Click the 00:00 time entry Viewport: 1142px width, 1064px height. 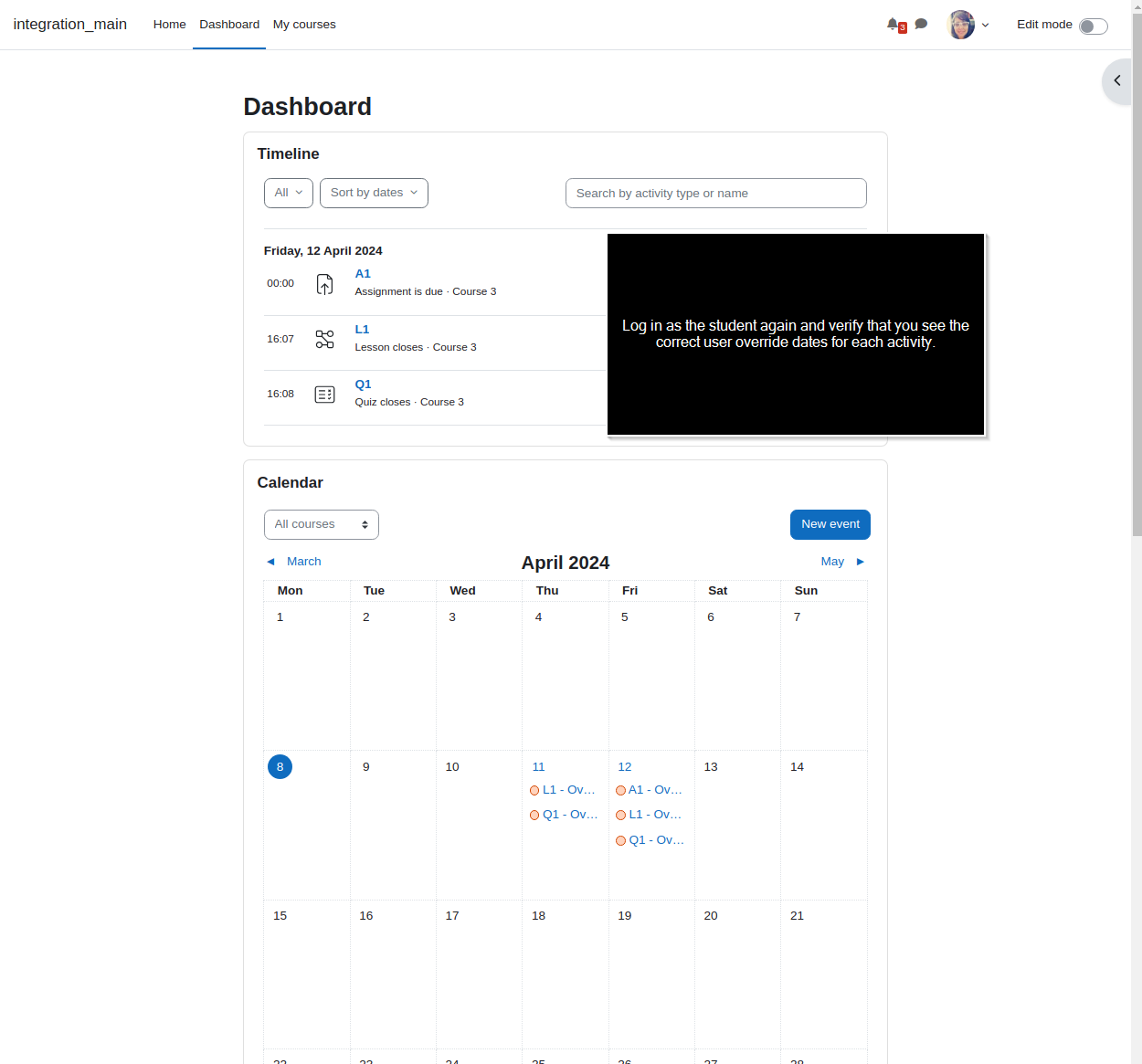click(x=280, y=284)
